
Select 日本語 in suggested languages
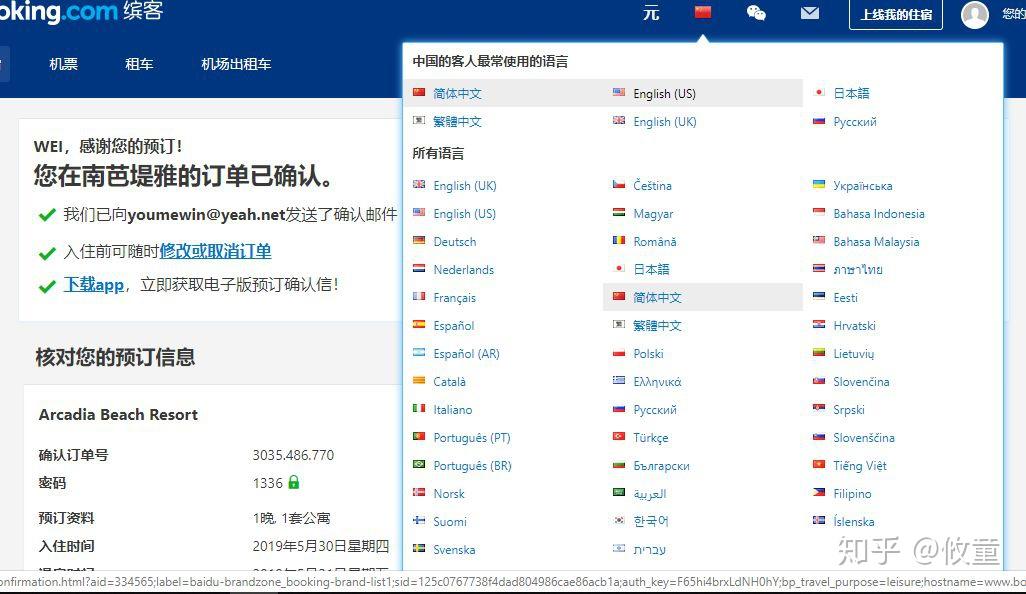[x=851, y=94]
